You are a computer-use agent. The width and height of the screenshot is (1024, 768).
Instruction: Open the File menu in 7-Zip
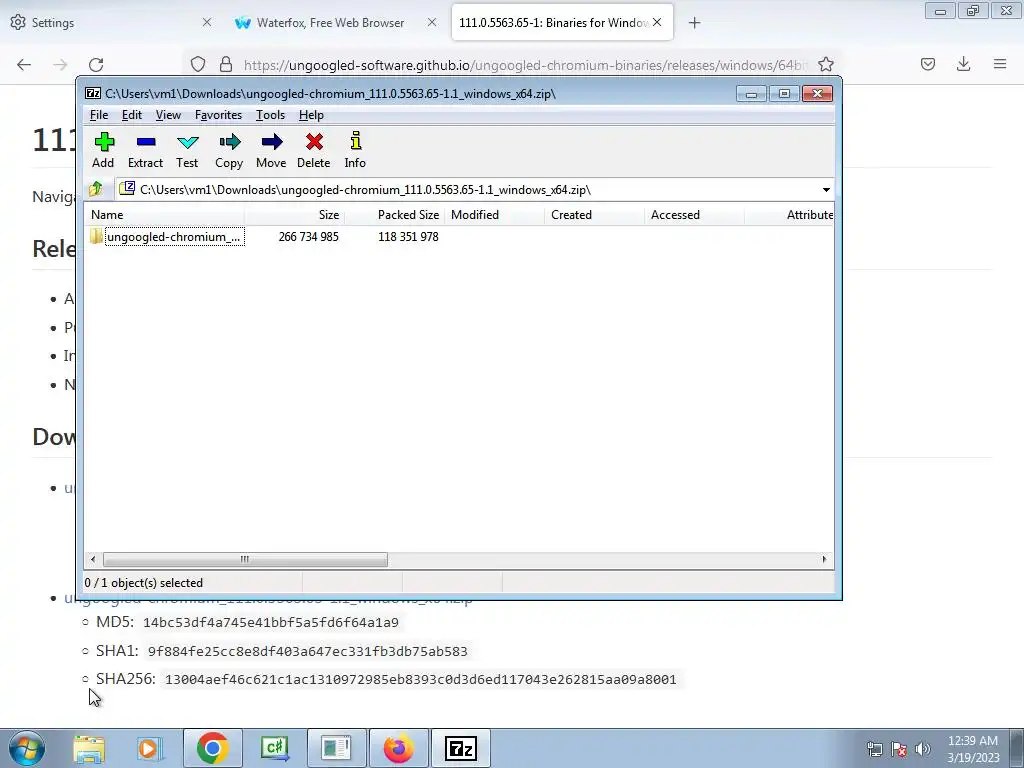[x=99, y=115]
